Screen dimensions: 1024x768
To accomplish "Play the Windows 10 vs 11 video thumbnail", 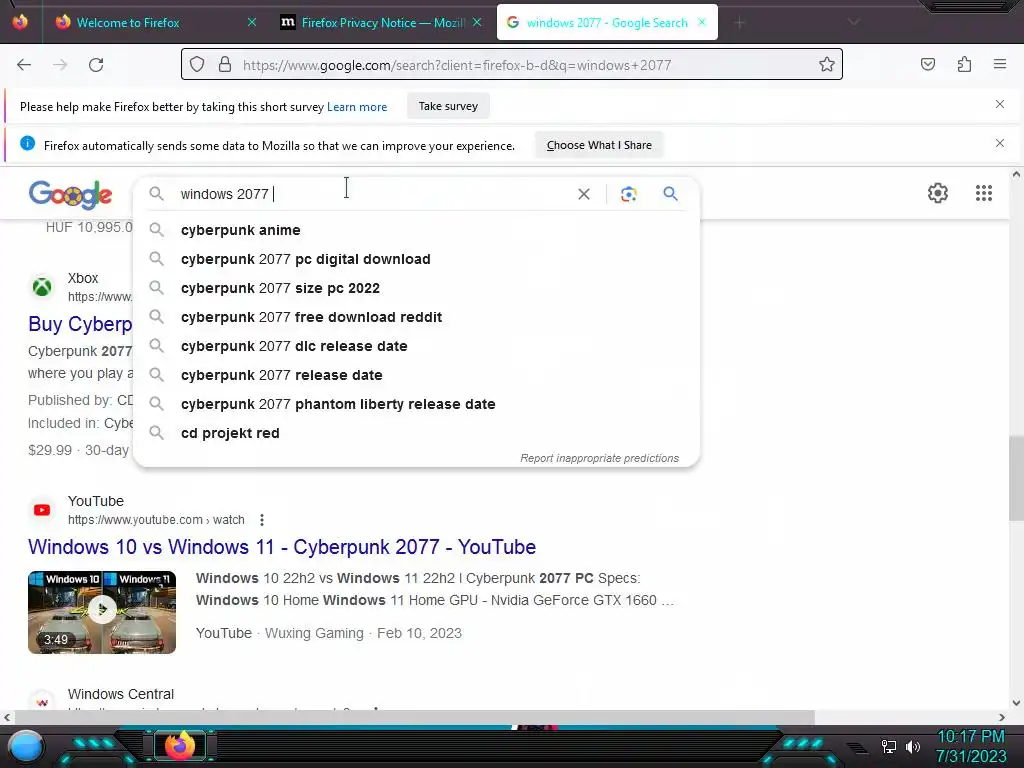I will (x=102, y=612).
